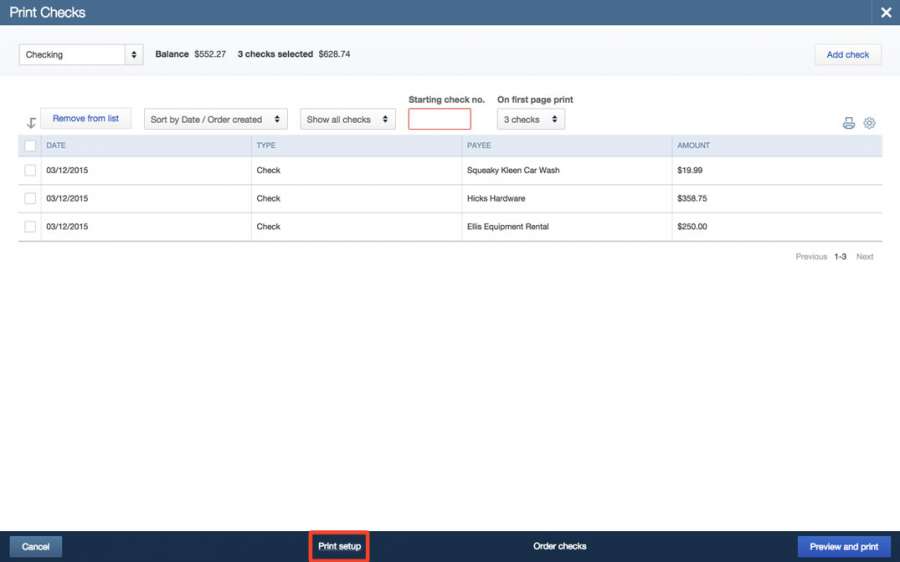Expand Sort by Date / Order created dropdown
Screen dimensions: 900x562
(x=215, y=120)
